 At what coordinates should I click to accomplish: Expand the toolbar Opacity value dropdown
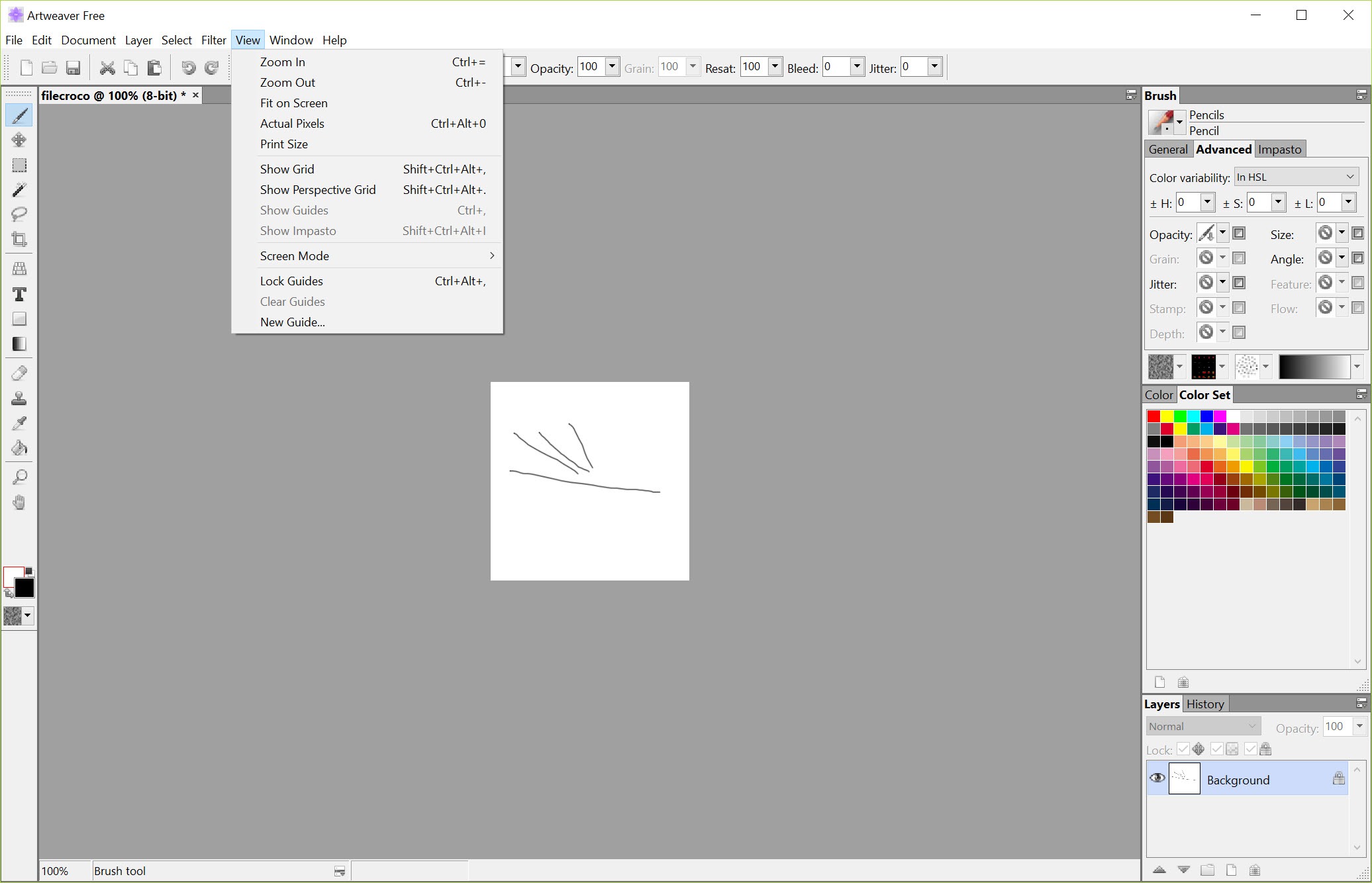[x=612, y=66]
